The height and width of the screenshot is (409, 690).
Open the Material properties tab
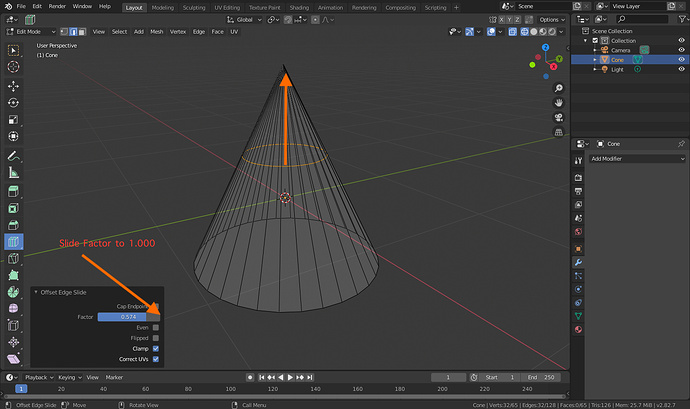578,329
